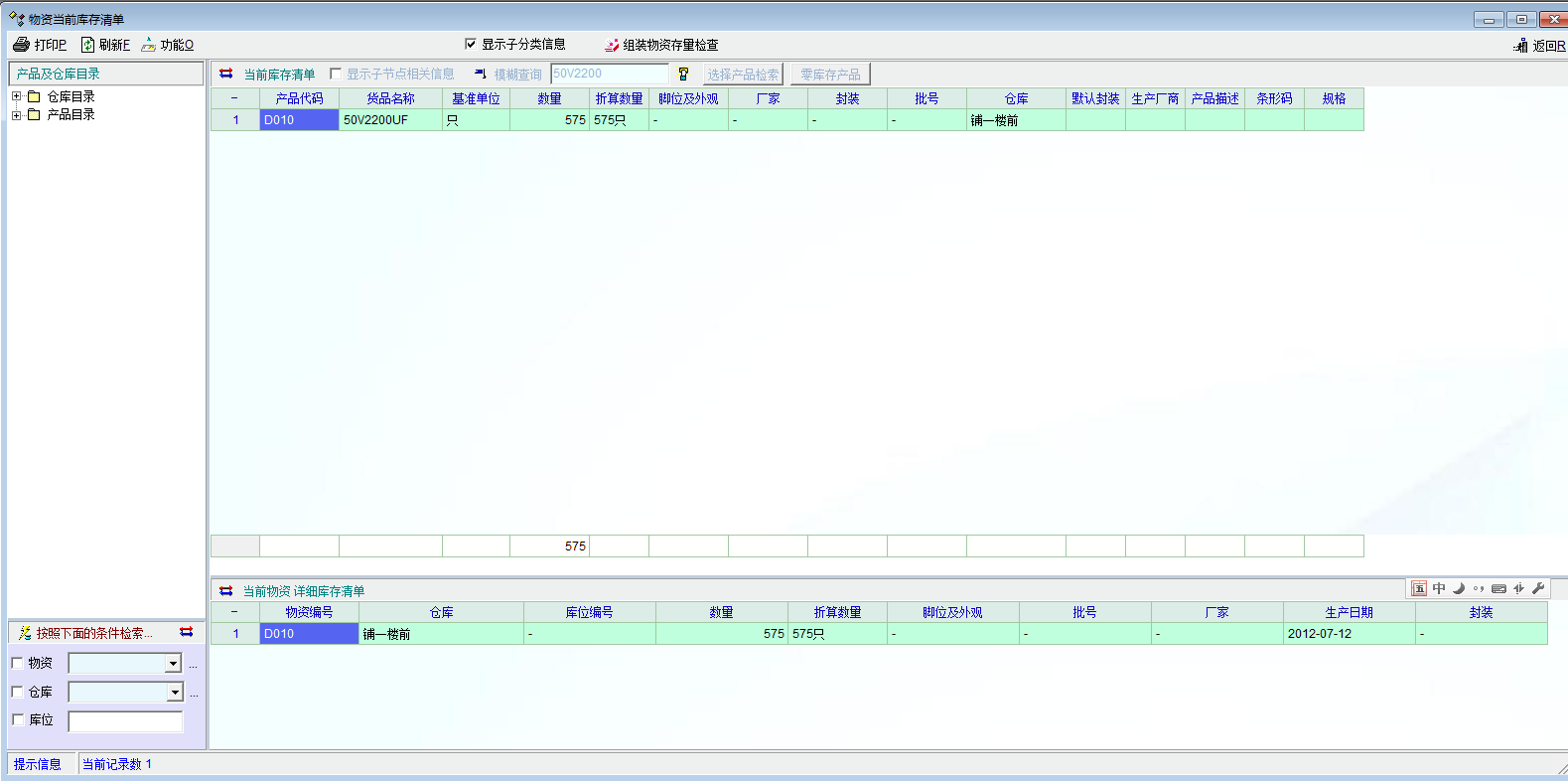1568x781 pixels.
Task: Sort by 产品代码 column header
Action: [x=299, y=98]
